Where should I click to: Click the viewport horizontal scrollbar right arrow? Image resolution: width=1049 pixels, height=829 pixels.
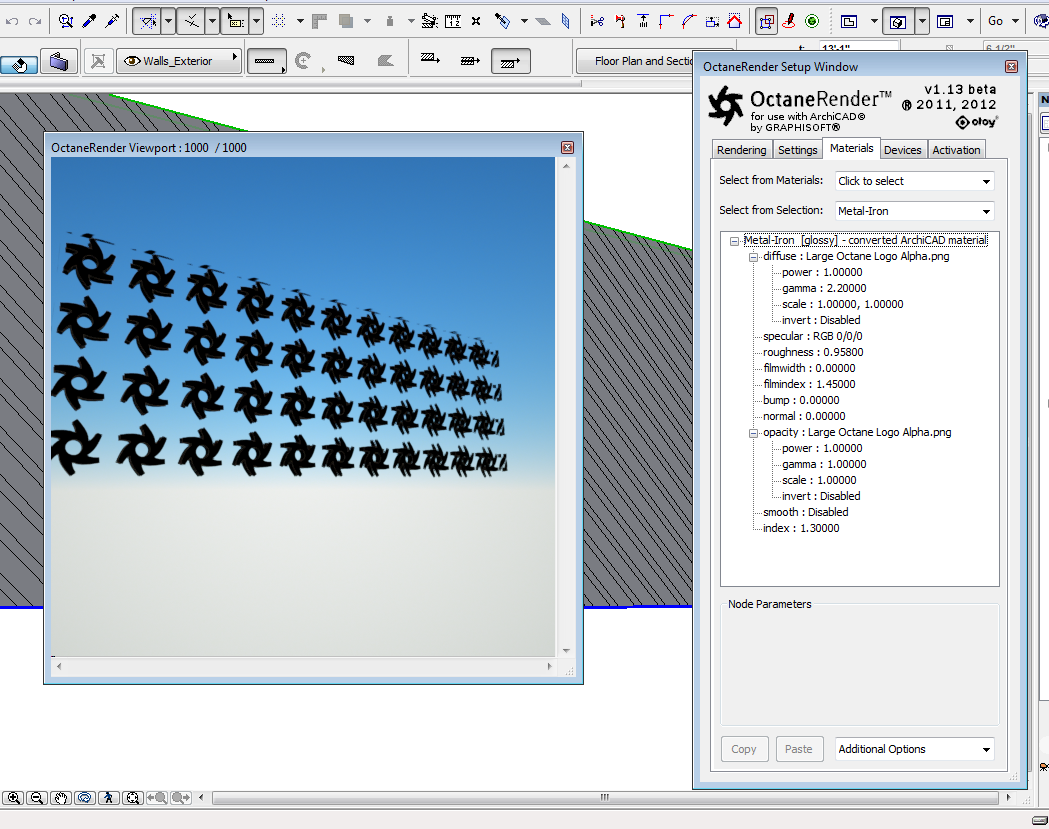550,666
